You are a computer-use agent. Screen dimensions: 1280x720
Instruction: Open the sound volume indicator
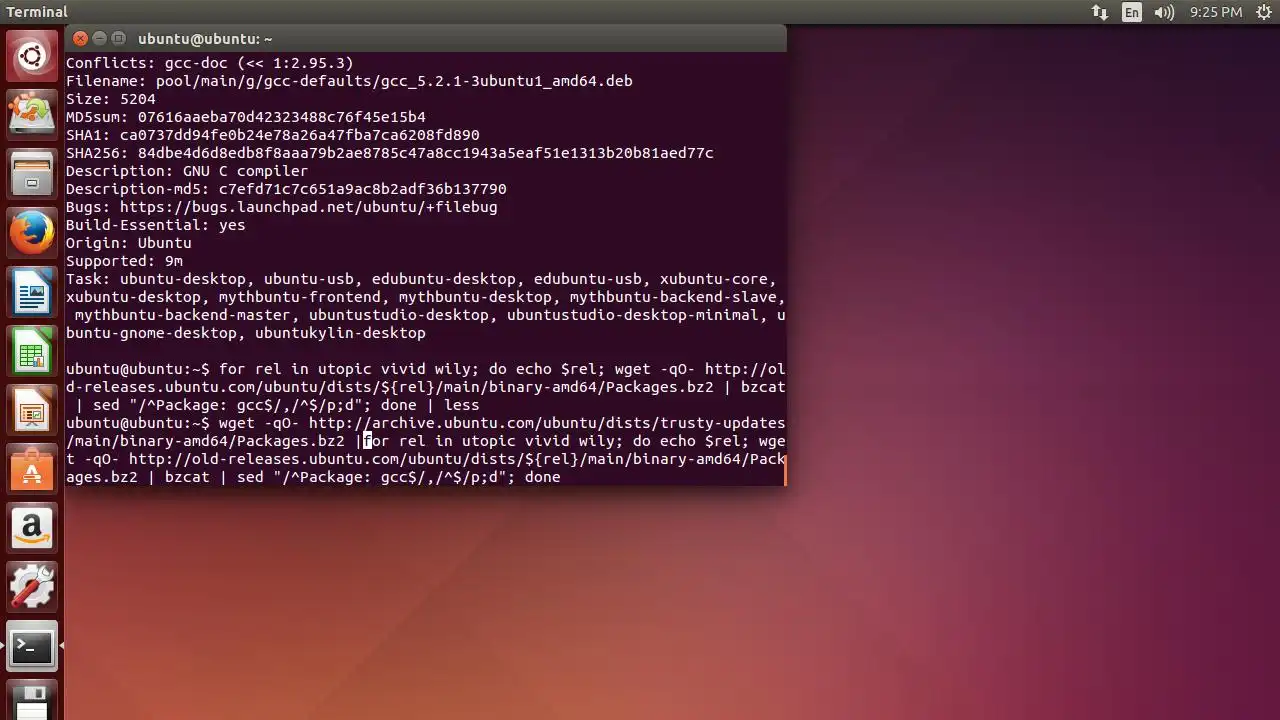point(1164,12)
